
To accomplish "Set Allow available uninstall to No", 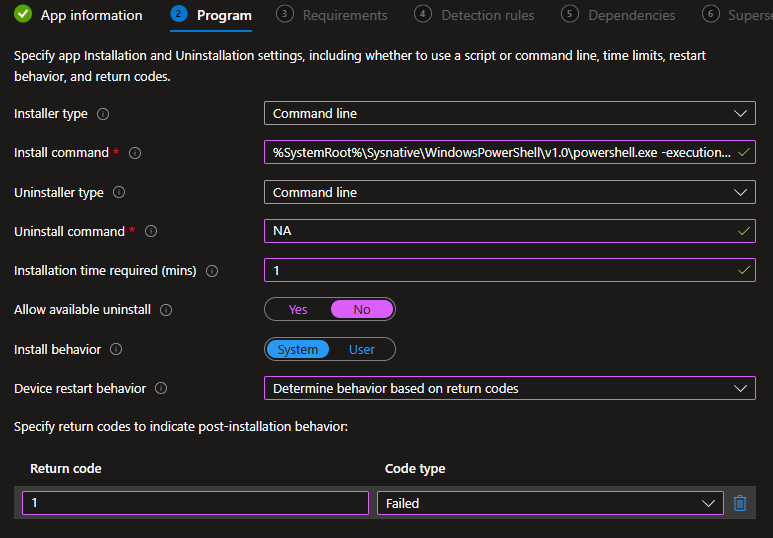I will (x=362, y=310).
